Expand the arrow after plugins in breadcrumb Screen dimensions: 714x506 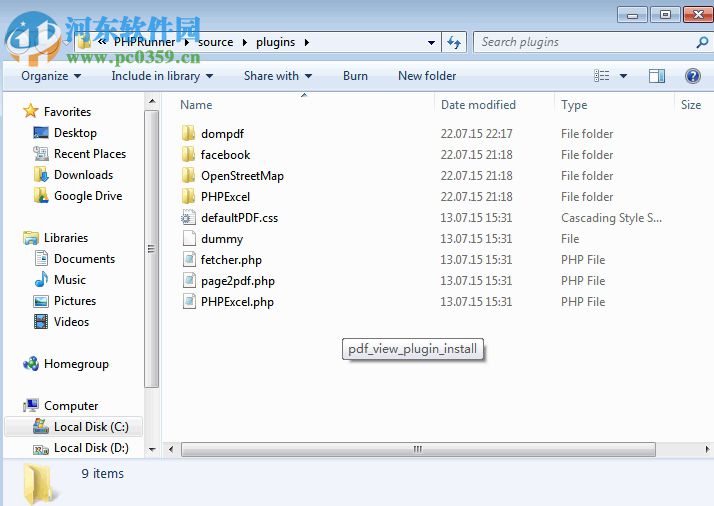[x=306, y=42]
